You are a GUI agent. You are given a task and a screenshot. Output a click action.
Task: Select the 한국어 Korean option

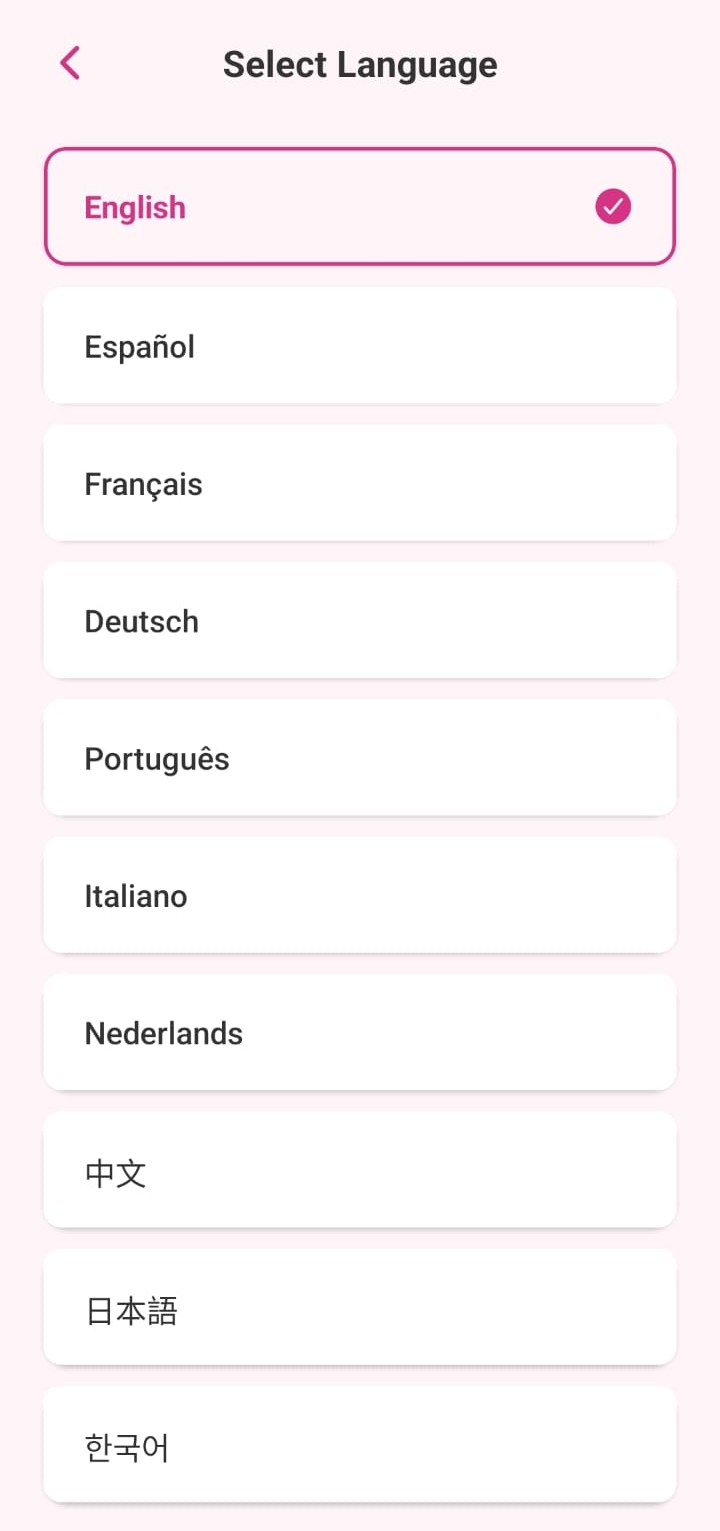pos(360,1444)
